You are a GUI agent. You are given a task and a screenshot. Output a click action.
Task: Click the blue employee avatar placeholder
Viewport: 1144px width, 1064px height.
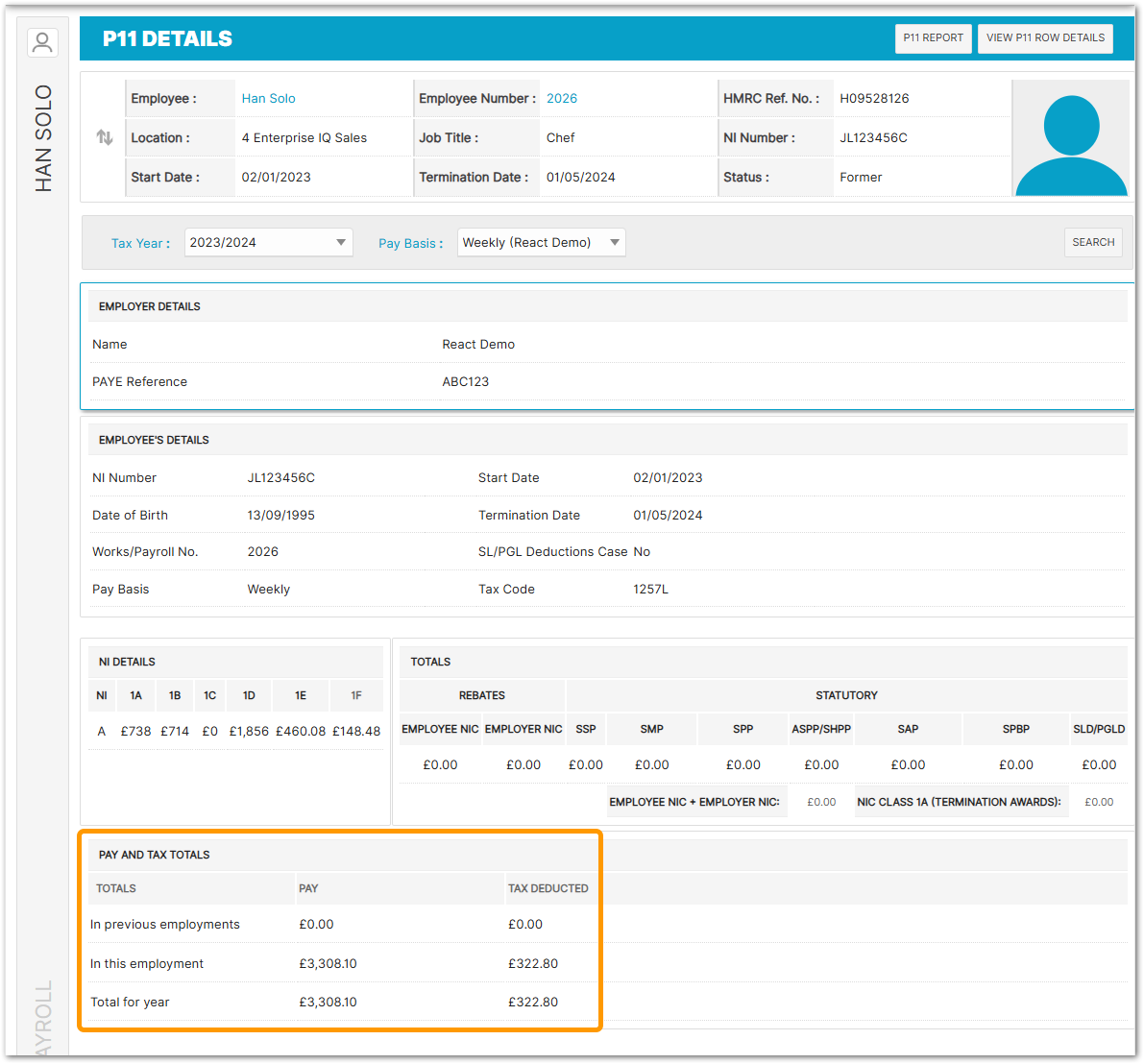click(1070, 137)
